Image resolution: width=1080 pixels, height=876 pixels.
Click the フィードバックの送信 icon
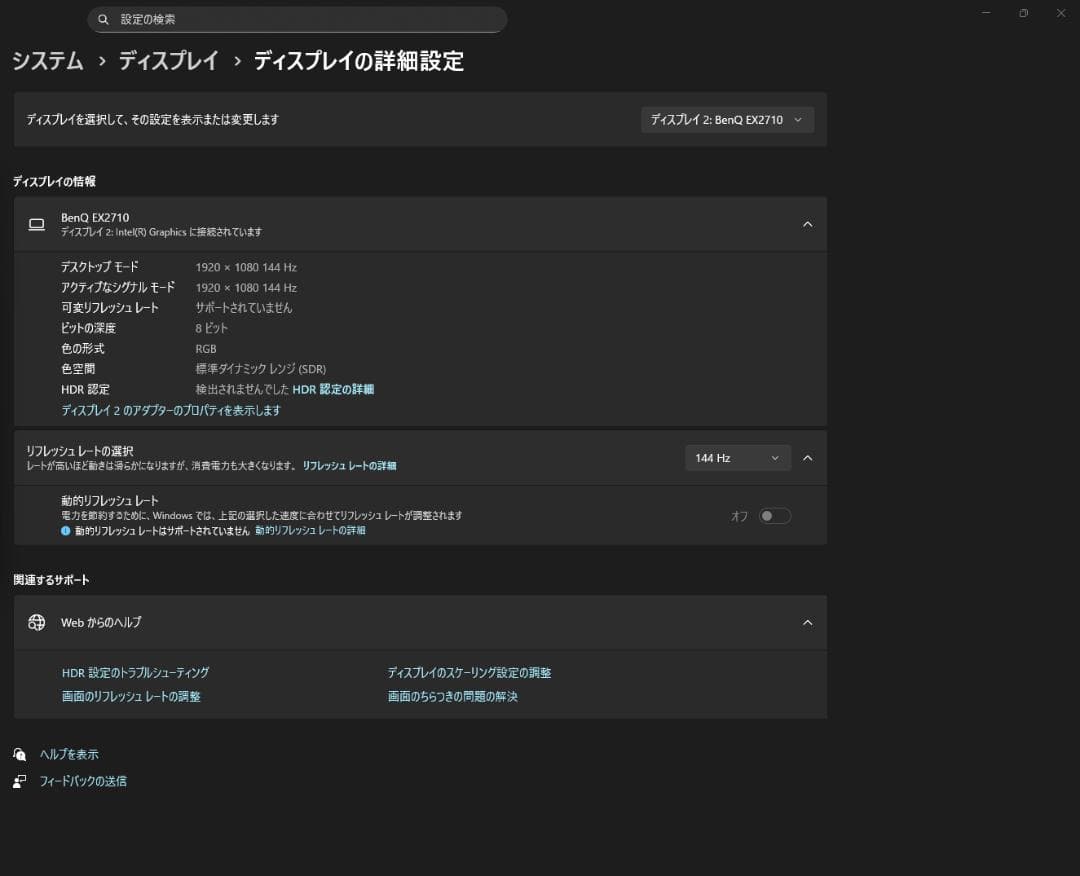[20, 780]
